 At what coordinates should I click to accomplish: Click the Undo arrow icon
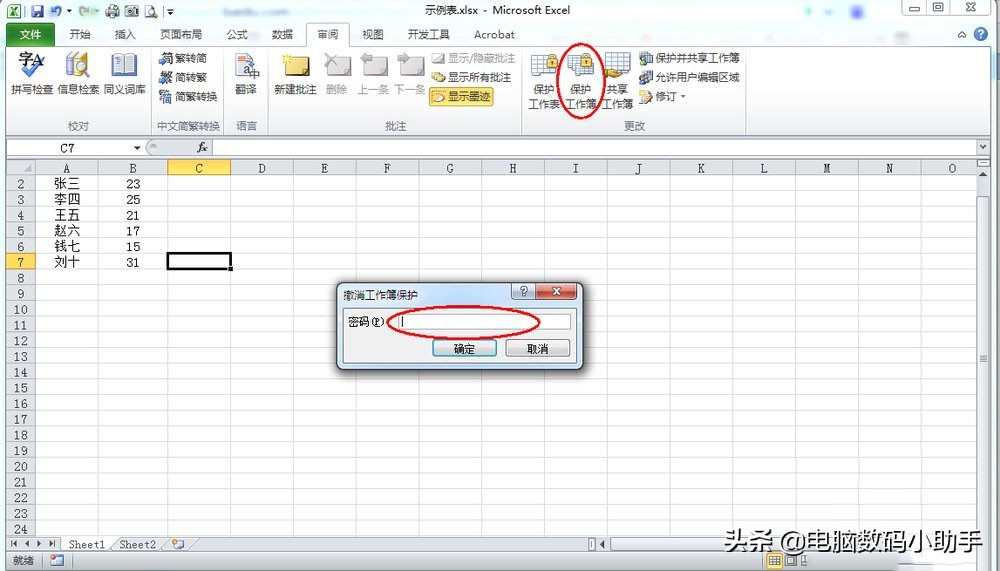pyautogui.click(x=56, y=11)
